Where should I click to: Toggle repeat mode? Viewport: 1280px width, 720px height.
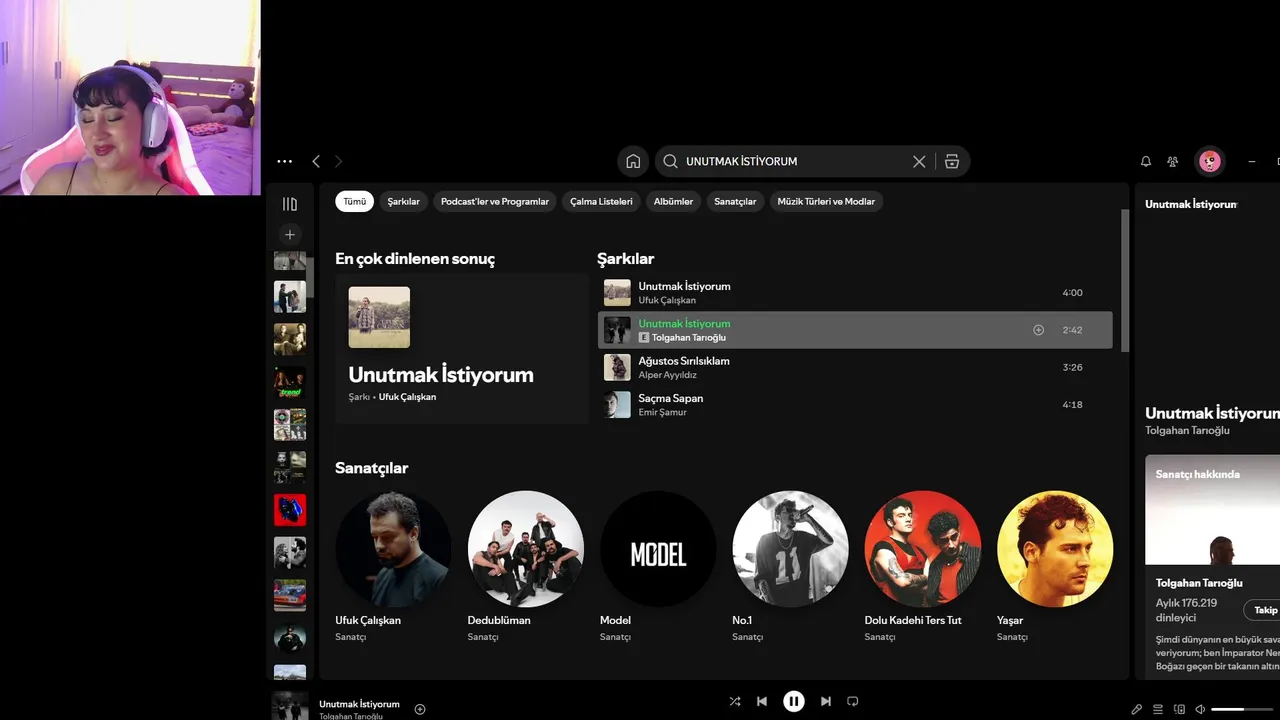853,701
